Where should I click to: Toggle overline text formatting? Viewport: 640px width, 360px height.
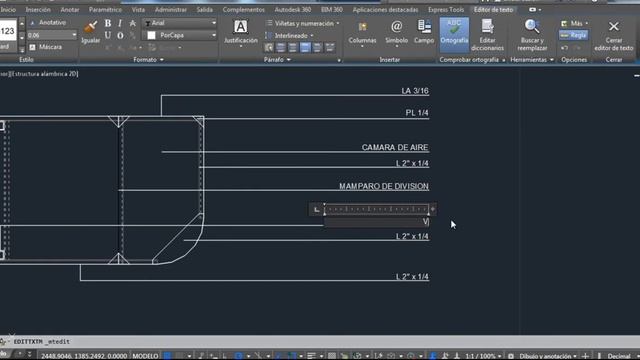point(120,36)
